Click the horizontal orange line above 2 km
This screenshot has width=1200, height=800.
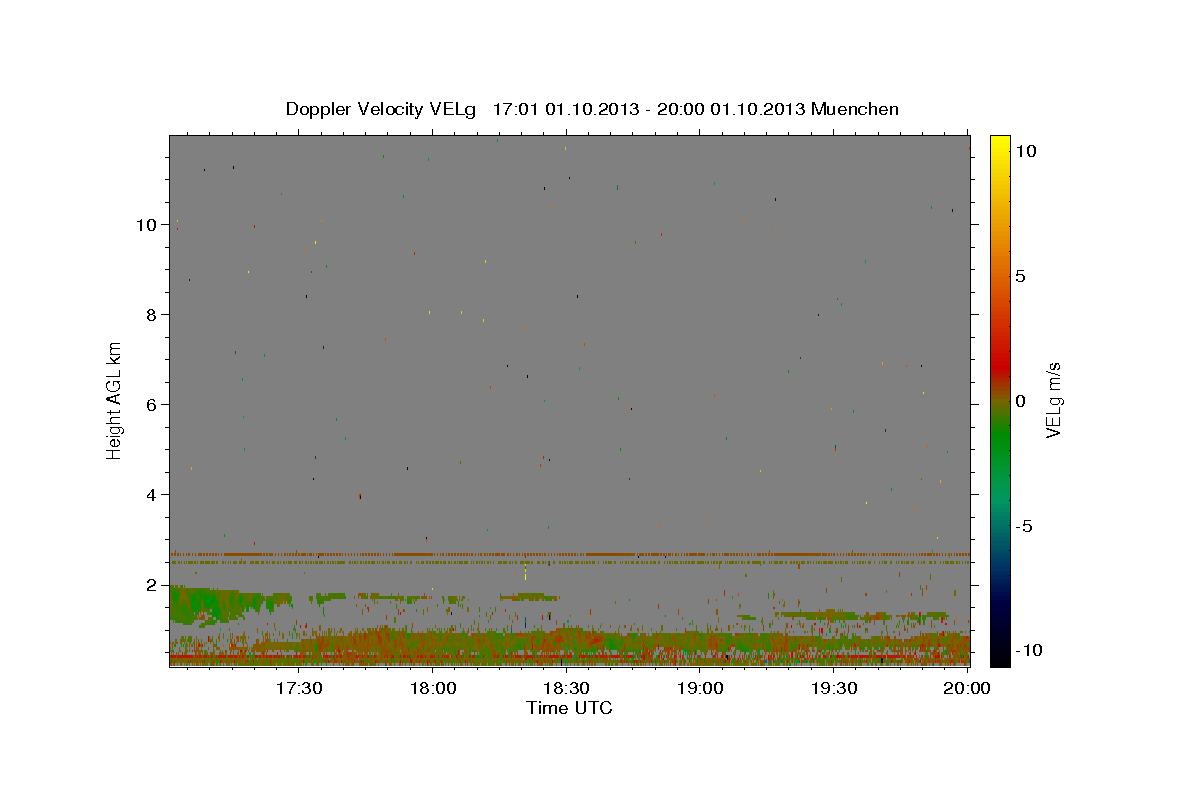click(x=569, y=554)
